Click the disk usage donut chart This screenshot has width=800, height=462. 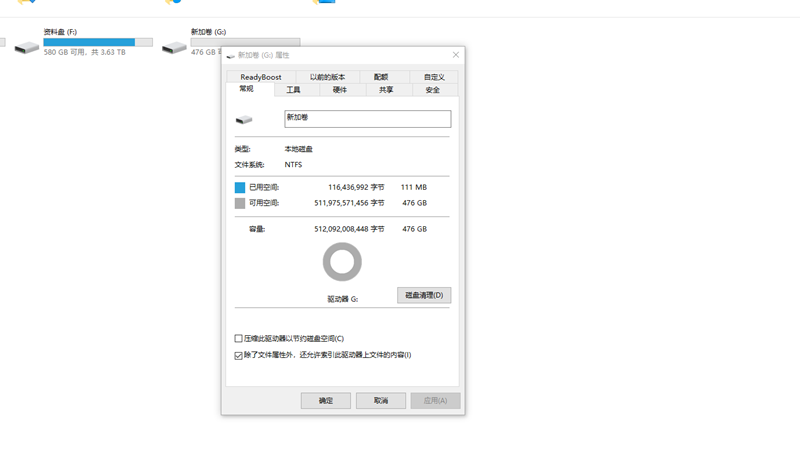coord(342,262)
